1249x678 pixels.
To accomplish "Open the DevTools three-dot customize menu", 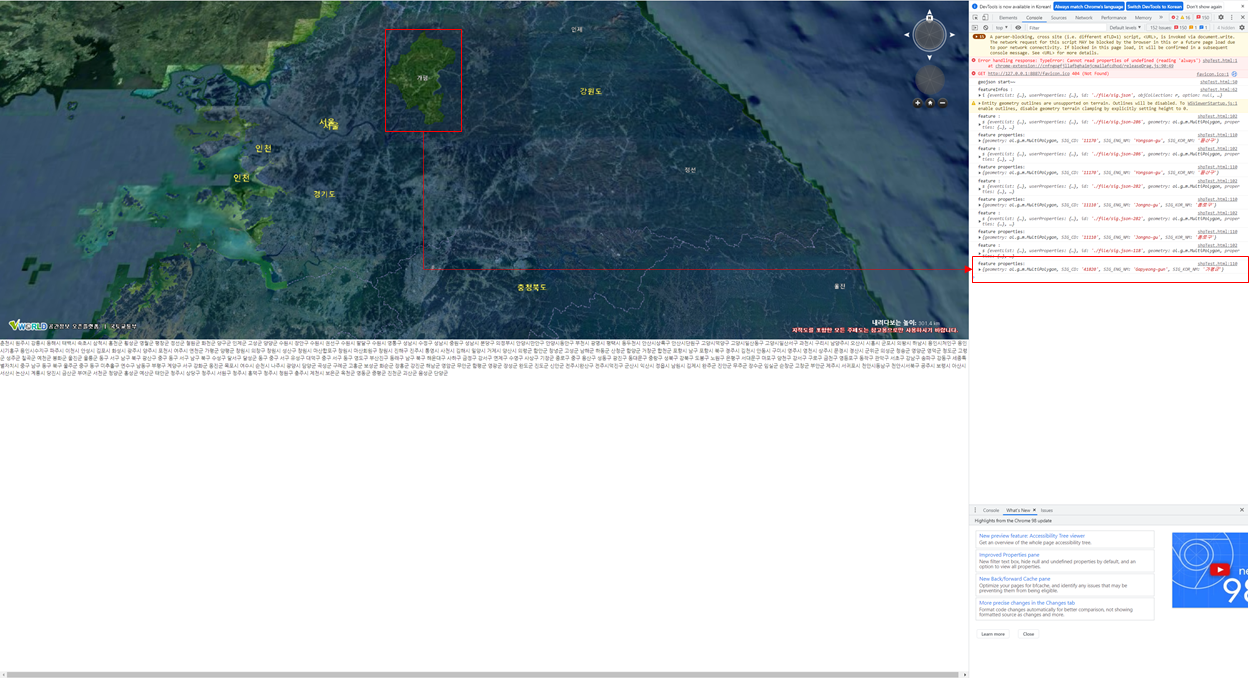I will [x=1232, y=17].
